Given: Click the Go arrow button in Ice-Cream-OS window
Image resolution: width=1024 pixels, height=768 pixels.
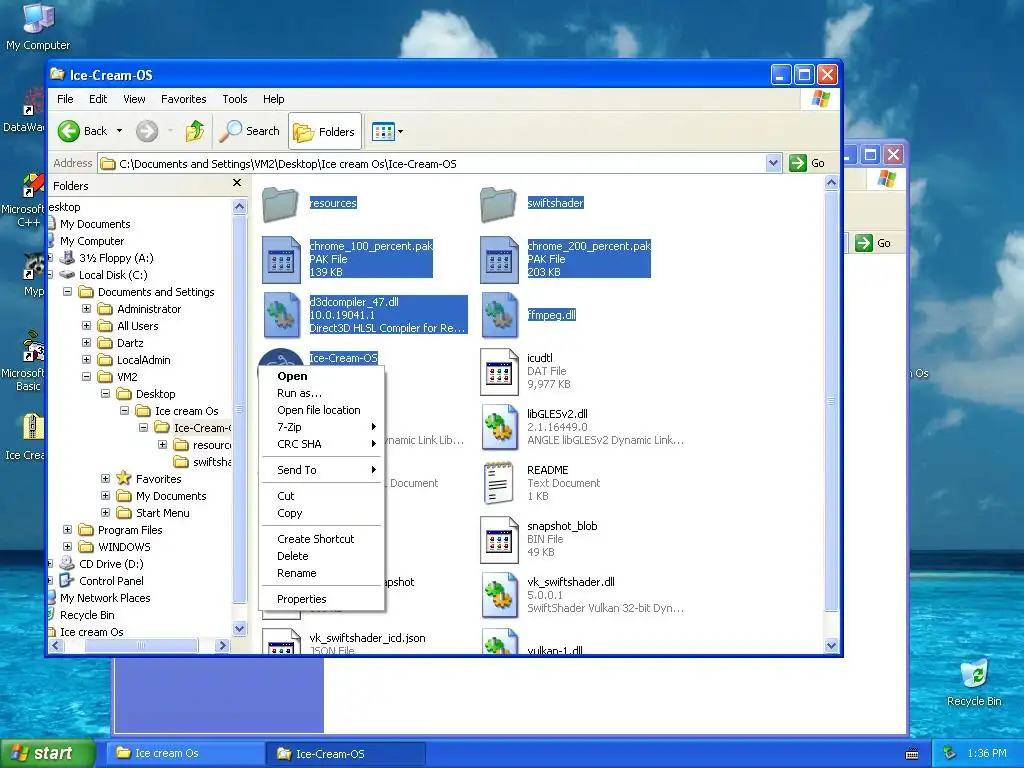Looking at the screenshot, I should coord(797,163).
